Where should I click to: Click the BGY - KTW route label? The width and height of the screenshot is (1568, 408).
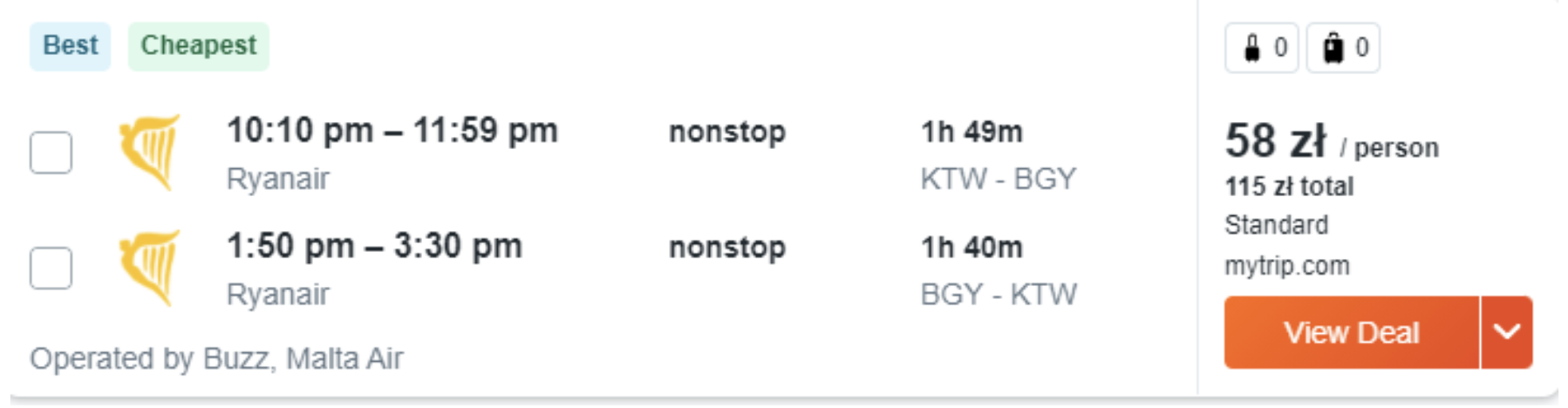pyautogui.click(x=998, y=295)
